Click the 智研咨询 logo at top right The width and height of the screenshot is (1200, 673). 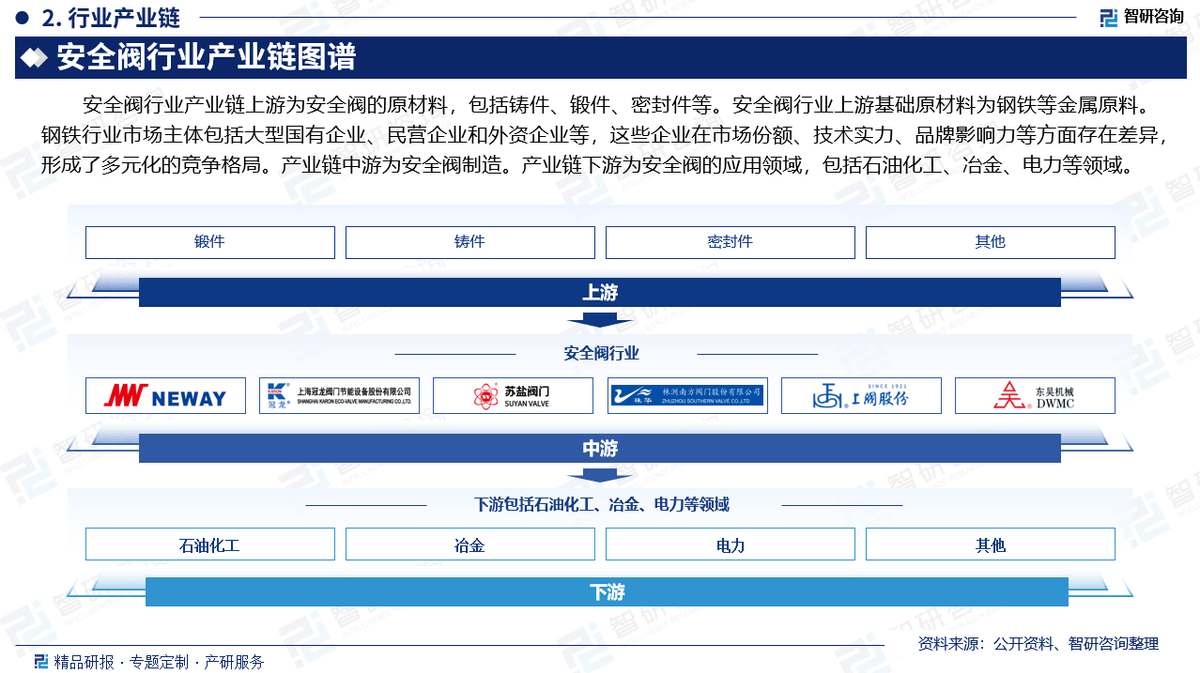pos(1141,17)
